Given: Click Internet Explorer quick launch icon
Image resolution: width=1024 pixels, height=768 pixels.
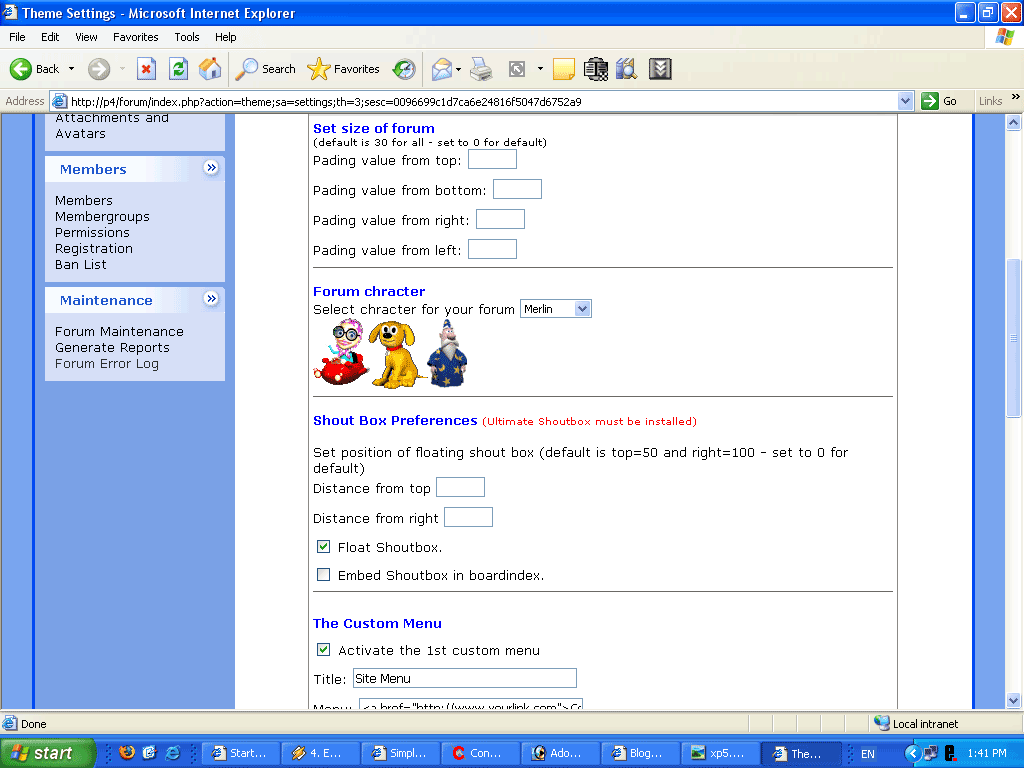Looking at the screenshot, I should tap(173, 752).
